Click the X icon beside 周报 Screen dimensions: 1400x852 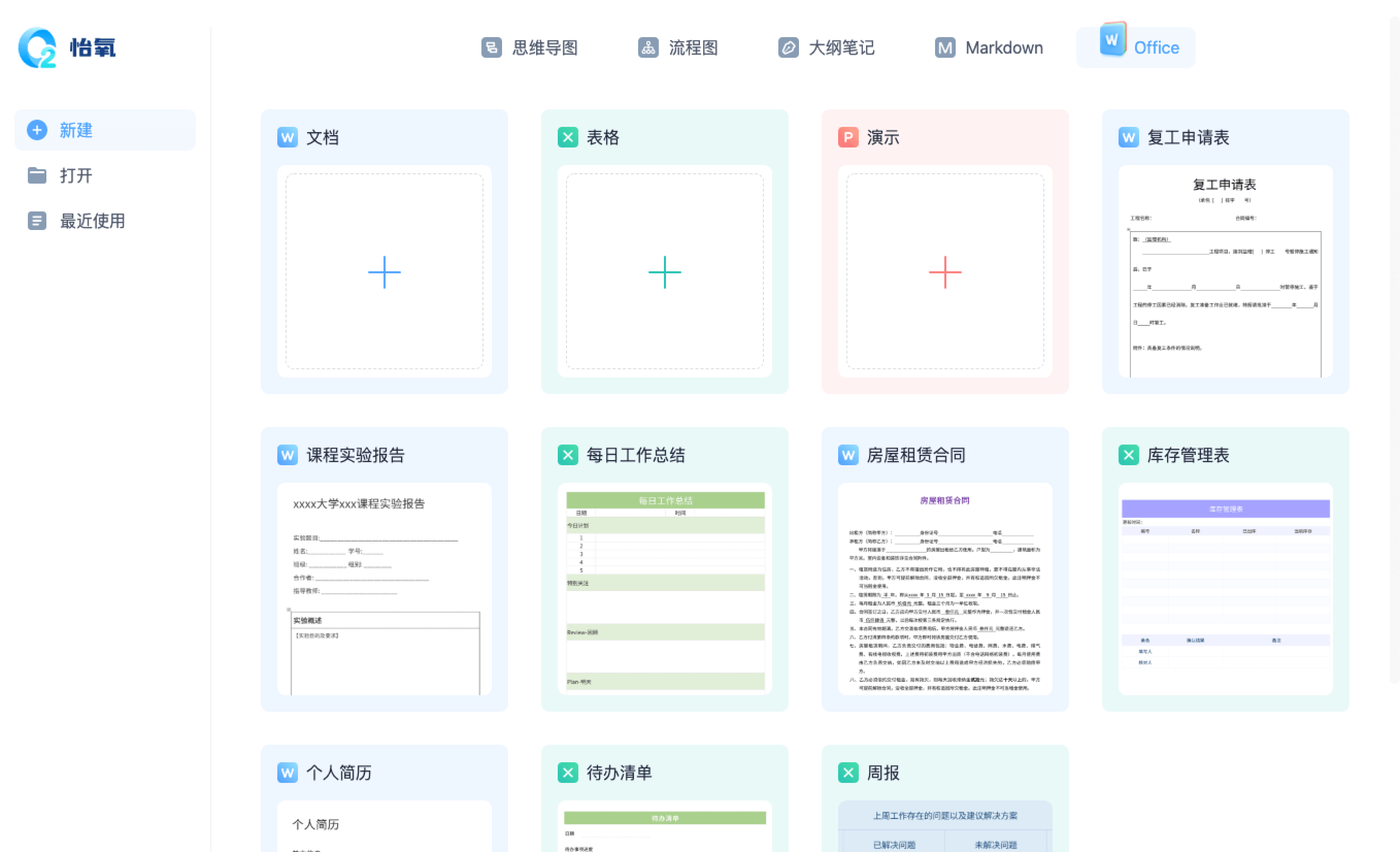[848, 773]
